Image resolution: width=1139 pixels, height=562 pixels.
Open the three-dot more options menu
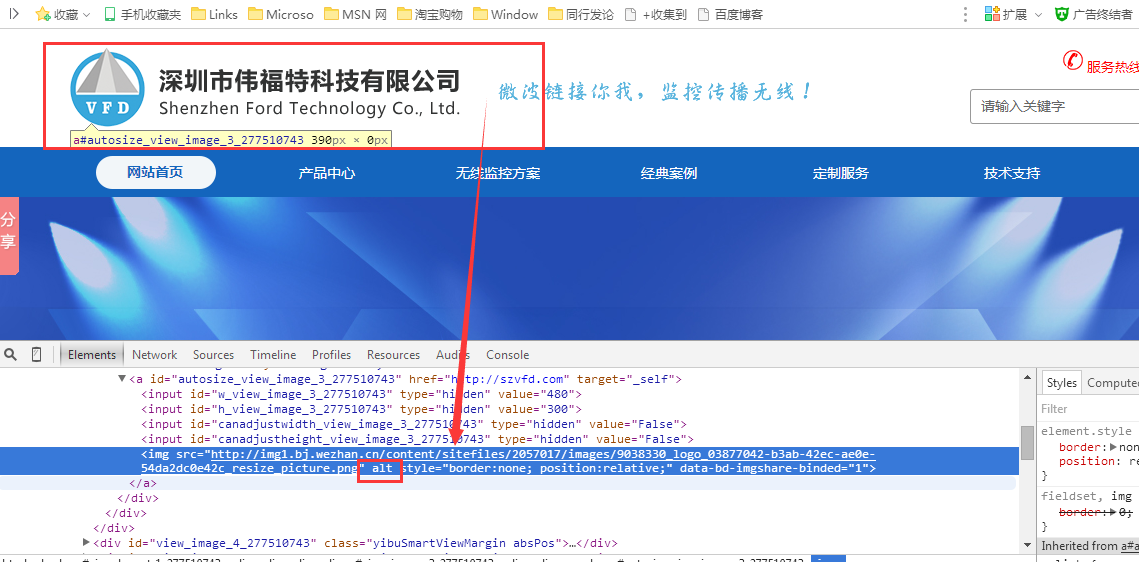click(965, 14)
